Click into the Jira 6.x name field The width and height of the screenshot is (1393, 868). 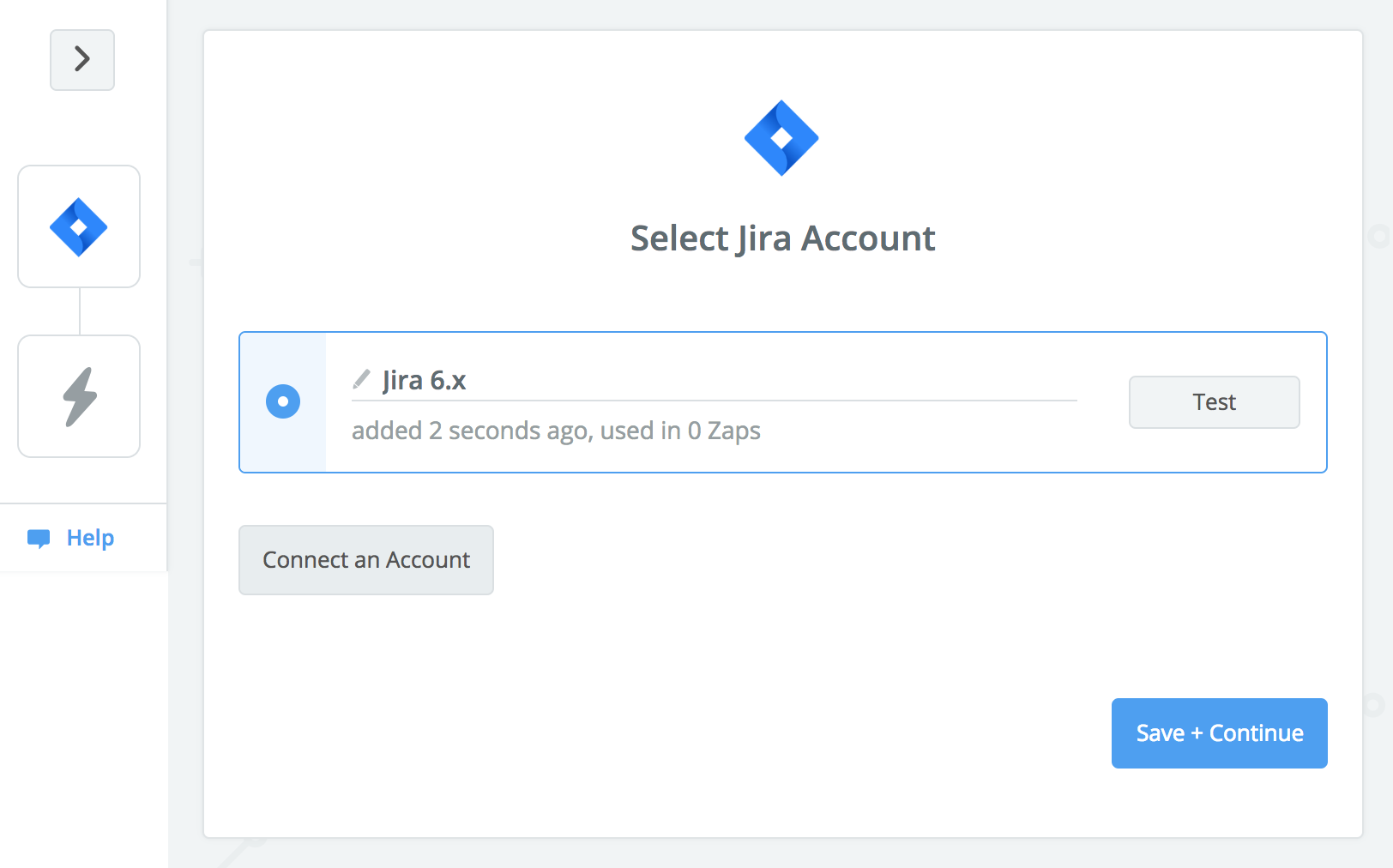729,380
